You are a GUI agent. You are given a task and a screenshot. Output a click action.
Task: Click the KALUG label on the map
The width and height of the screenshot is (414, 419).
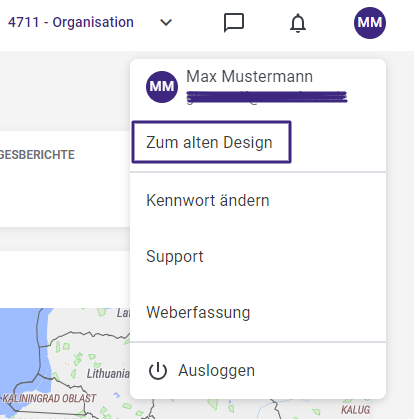coord(355,410)
